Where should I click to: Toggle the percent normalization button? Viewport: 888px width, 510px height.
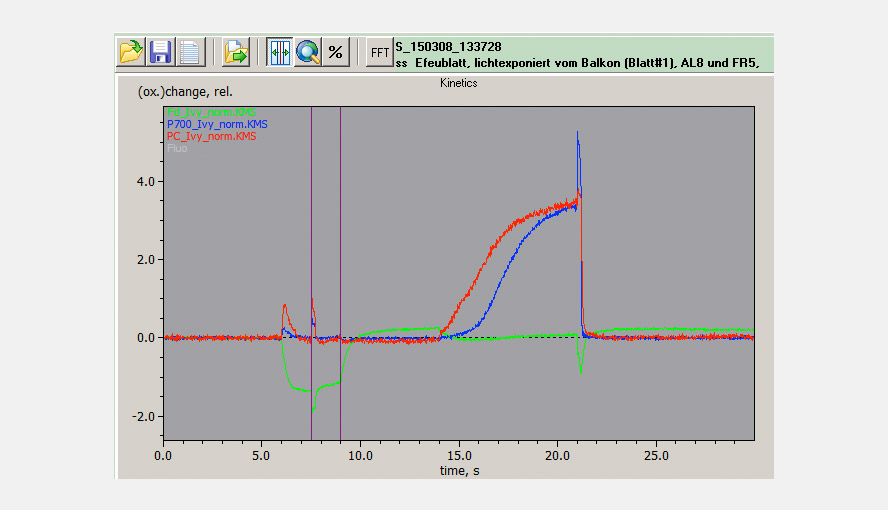[336, 52]
